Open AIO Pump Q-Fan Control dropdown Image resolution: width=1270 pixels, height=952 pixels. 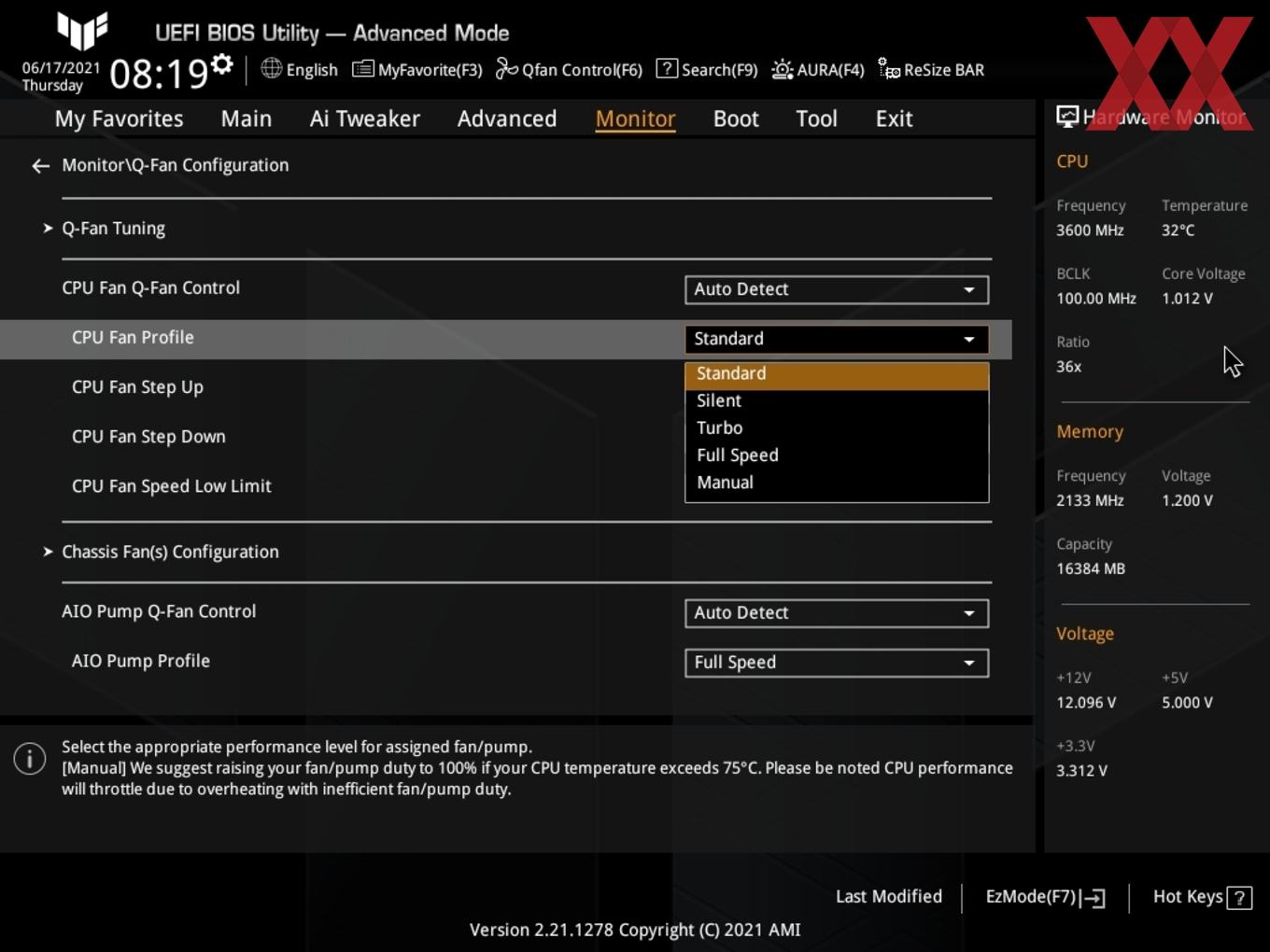pyautogui.click(x=837, y=613)
